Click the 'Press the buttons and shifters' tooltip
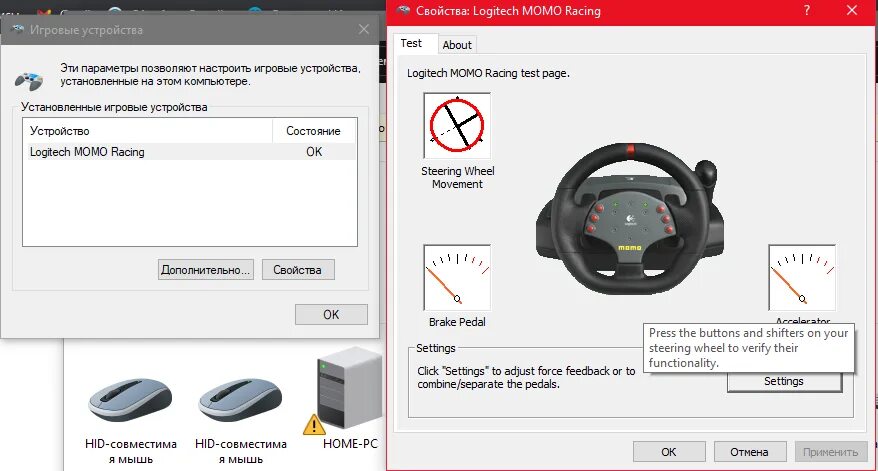 click(x=749, y=348)
